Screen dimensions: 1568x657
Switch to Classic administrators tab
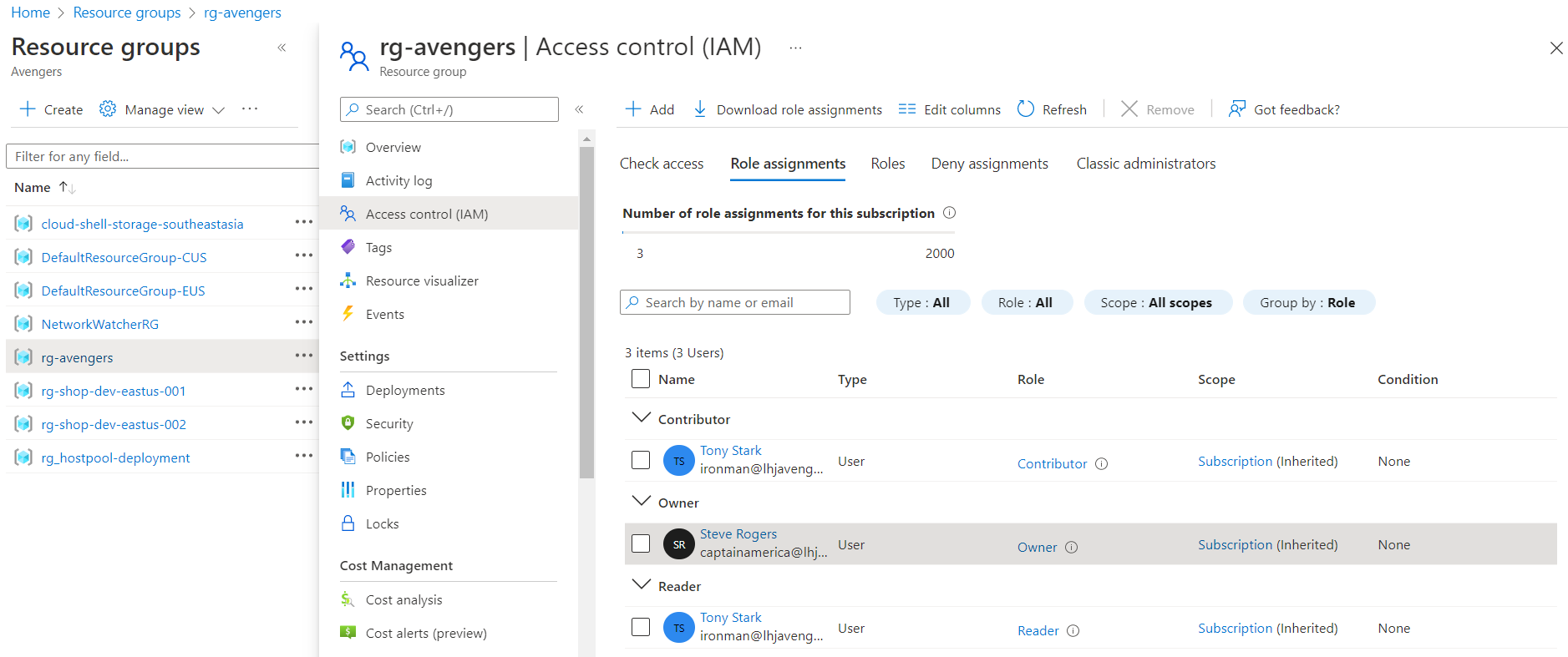(x=1146, y=164)
